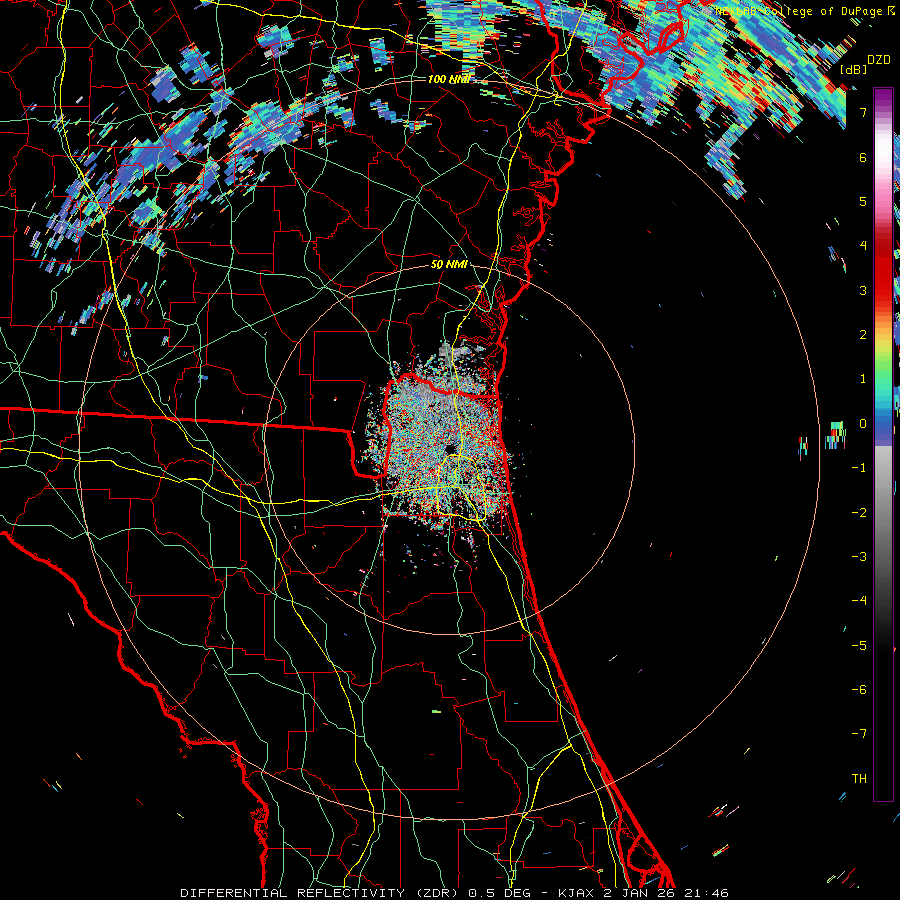Click the 2 JAN 26 date text

pyautogui.click(x=641, y=893)
